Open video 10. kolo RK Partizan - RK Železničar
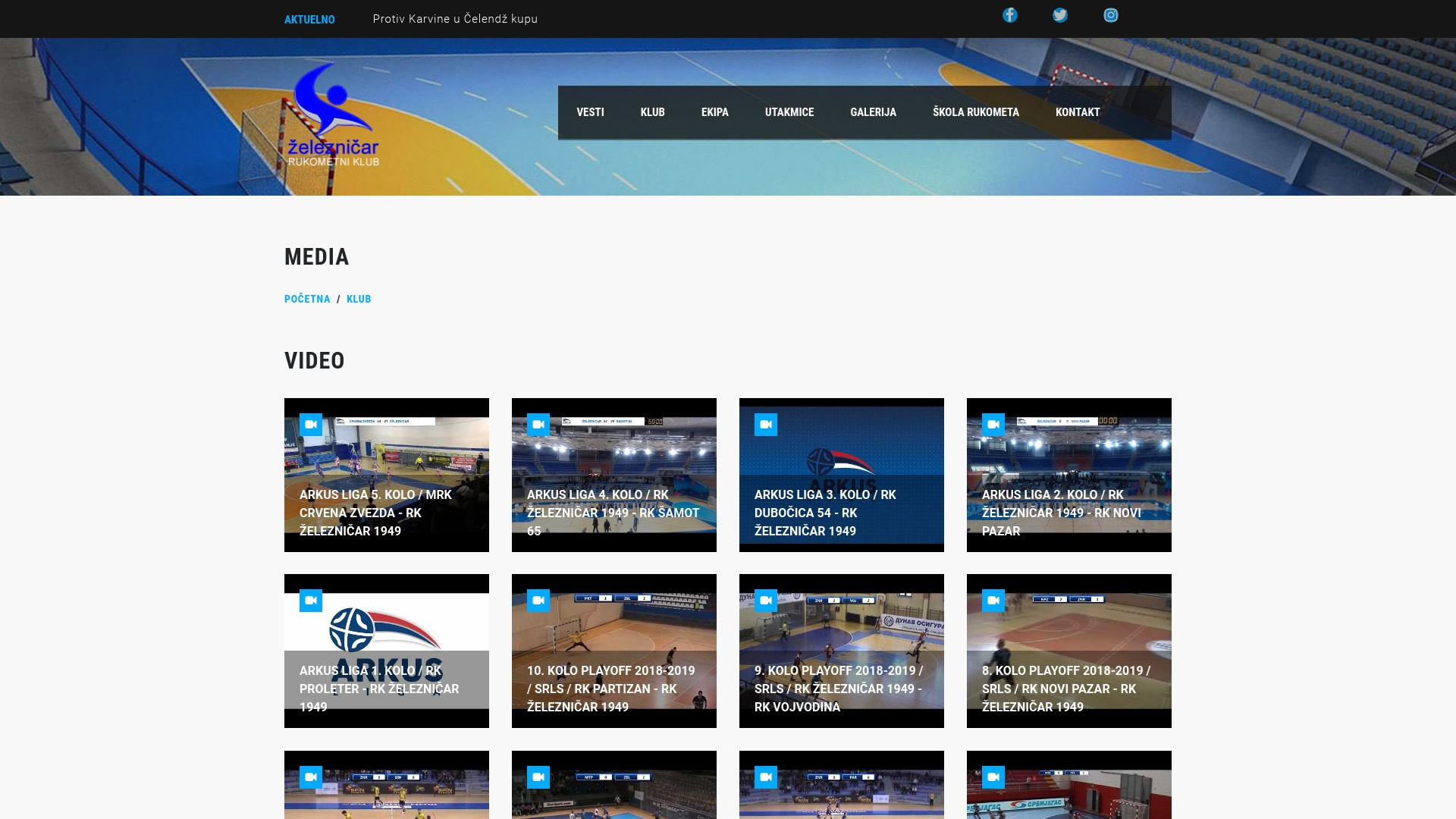The height and width of the screenshot is (819, 1456). tap(614, 651)
